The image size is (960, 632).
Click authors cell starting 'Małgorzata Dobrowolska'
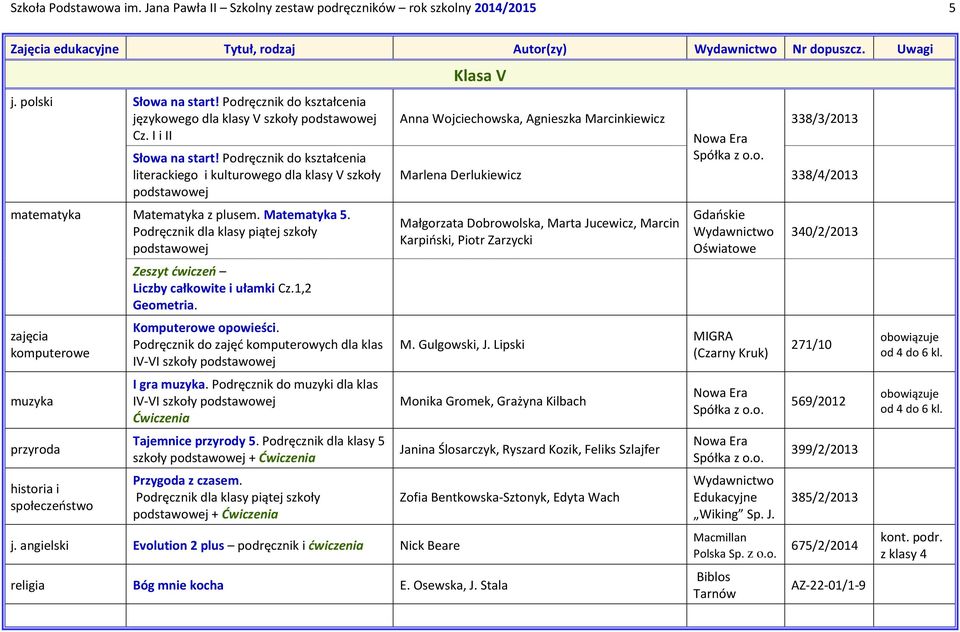(539, 231)
